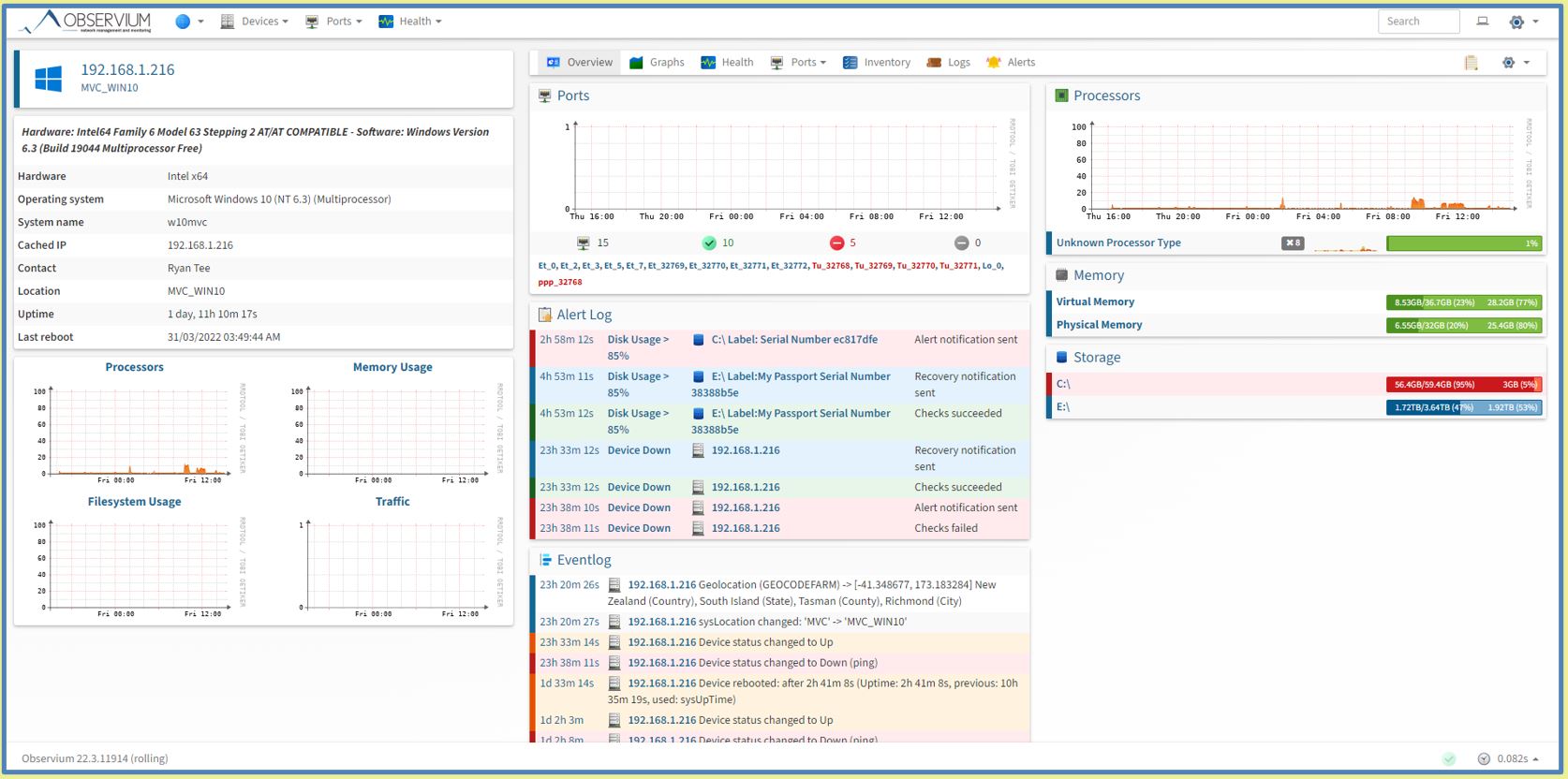The image size is (1568, 779).
Task: Expand the top Health dropdown menu
Action: 410,22
